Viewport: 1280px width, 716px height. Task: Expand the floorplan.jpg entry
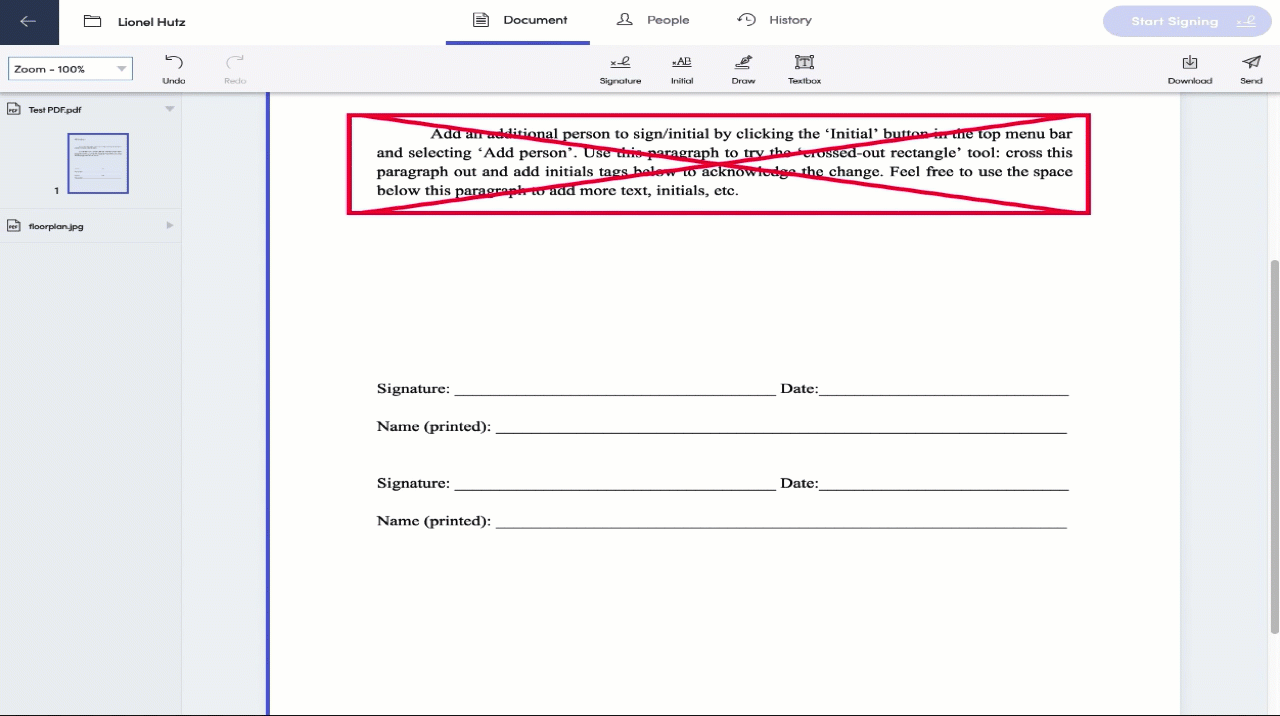[169, 225]
